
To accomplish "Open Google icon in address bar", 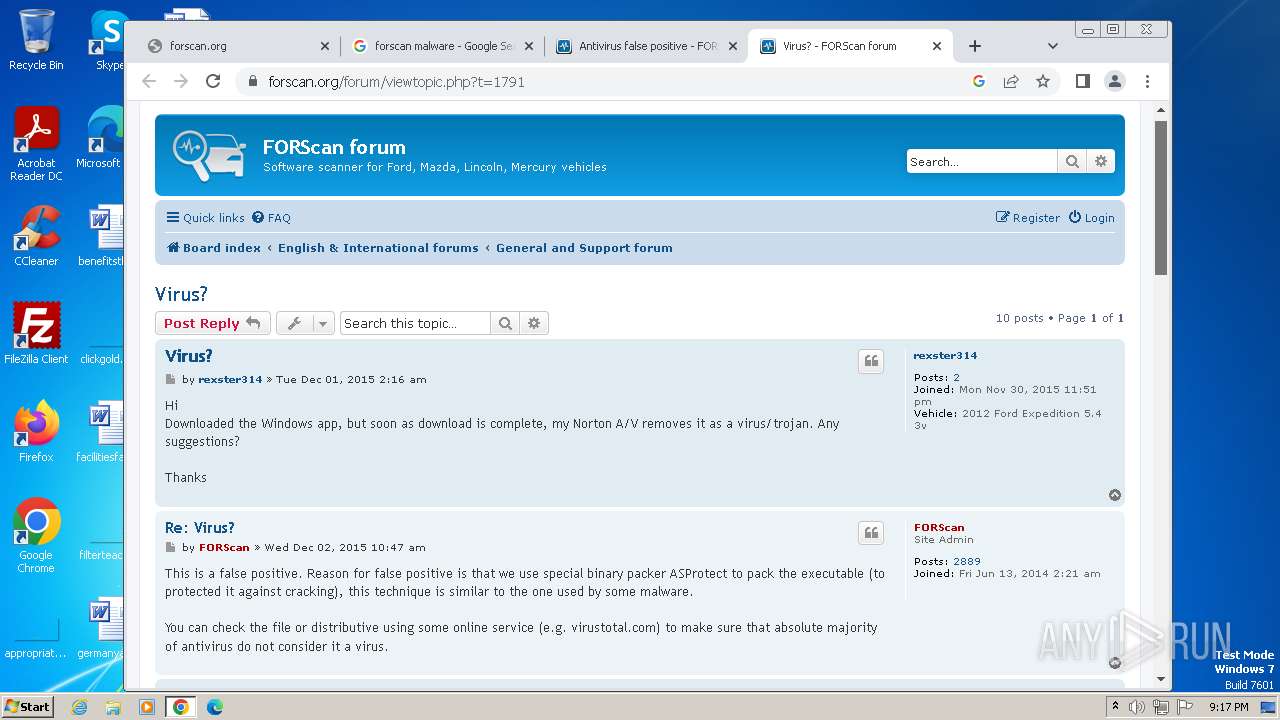I will (979, 81).
